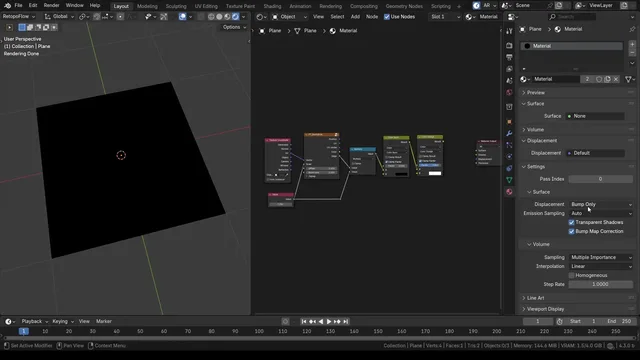Jump to the timeline end frame

pos(345,322)
